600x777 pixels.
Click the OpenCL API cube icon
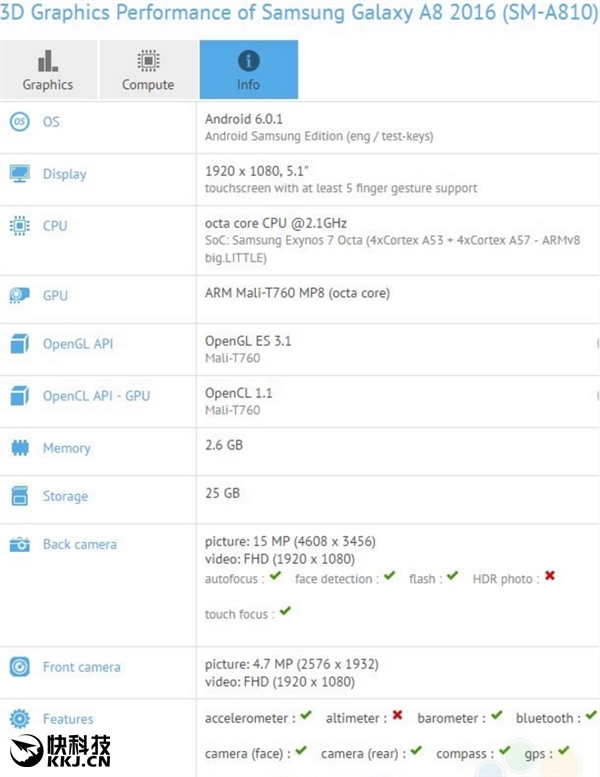[x=19, y=396]
